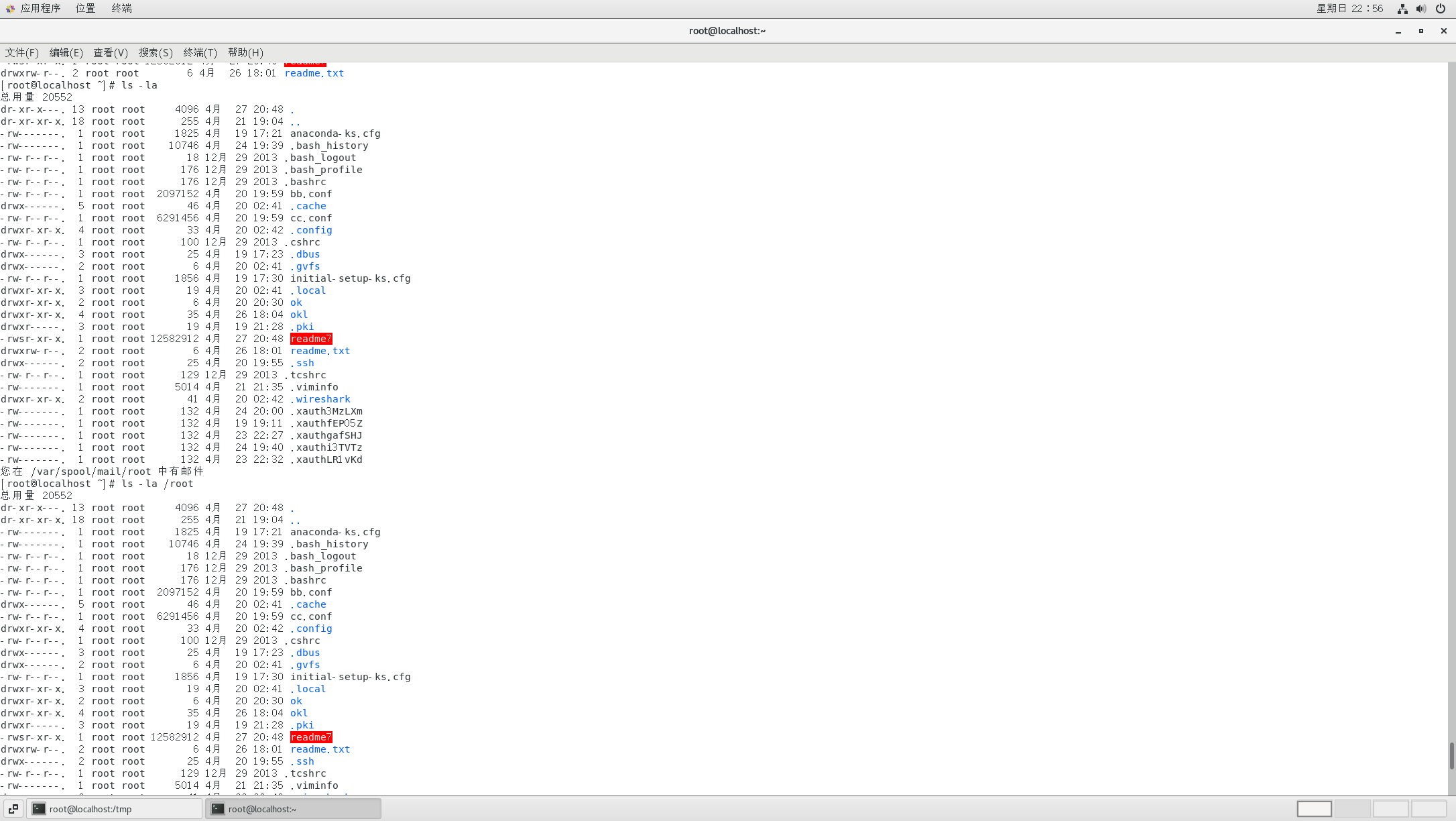Open the 终端 menu in top panel

tap(121, 8)
